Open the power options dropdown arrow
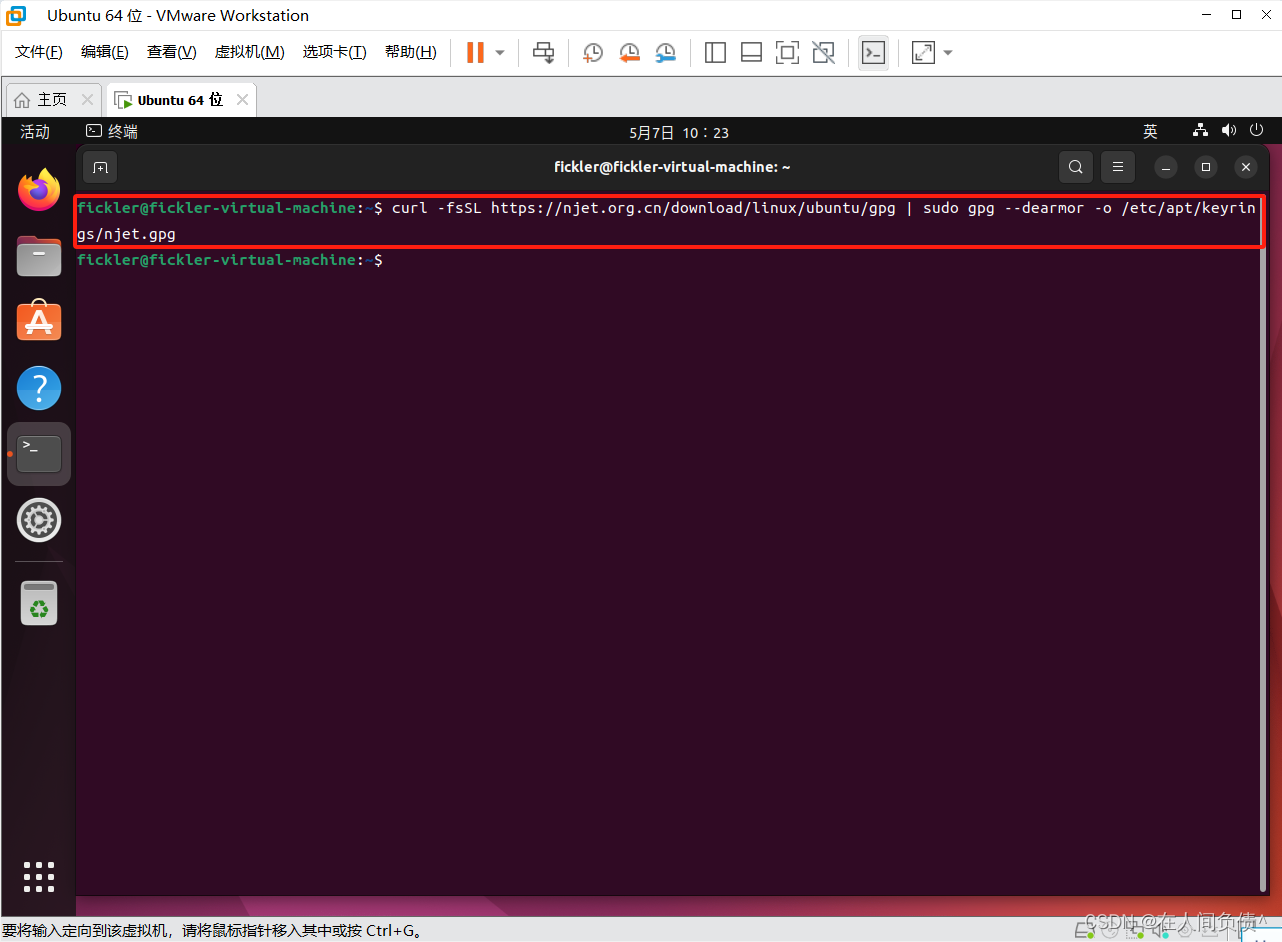This screenshot has width=1282, height=942. [500, 53]
